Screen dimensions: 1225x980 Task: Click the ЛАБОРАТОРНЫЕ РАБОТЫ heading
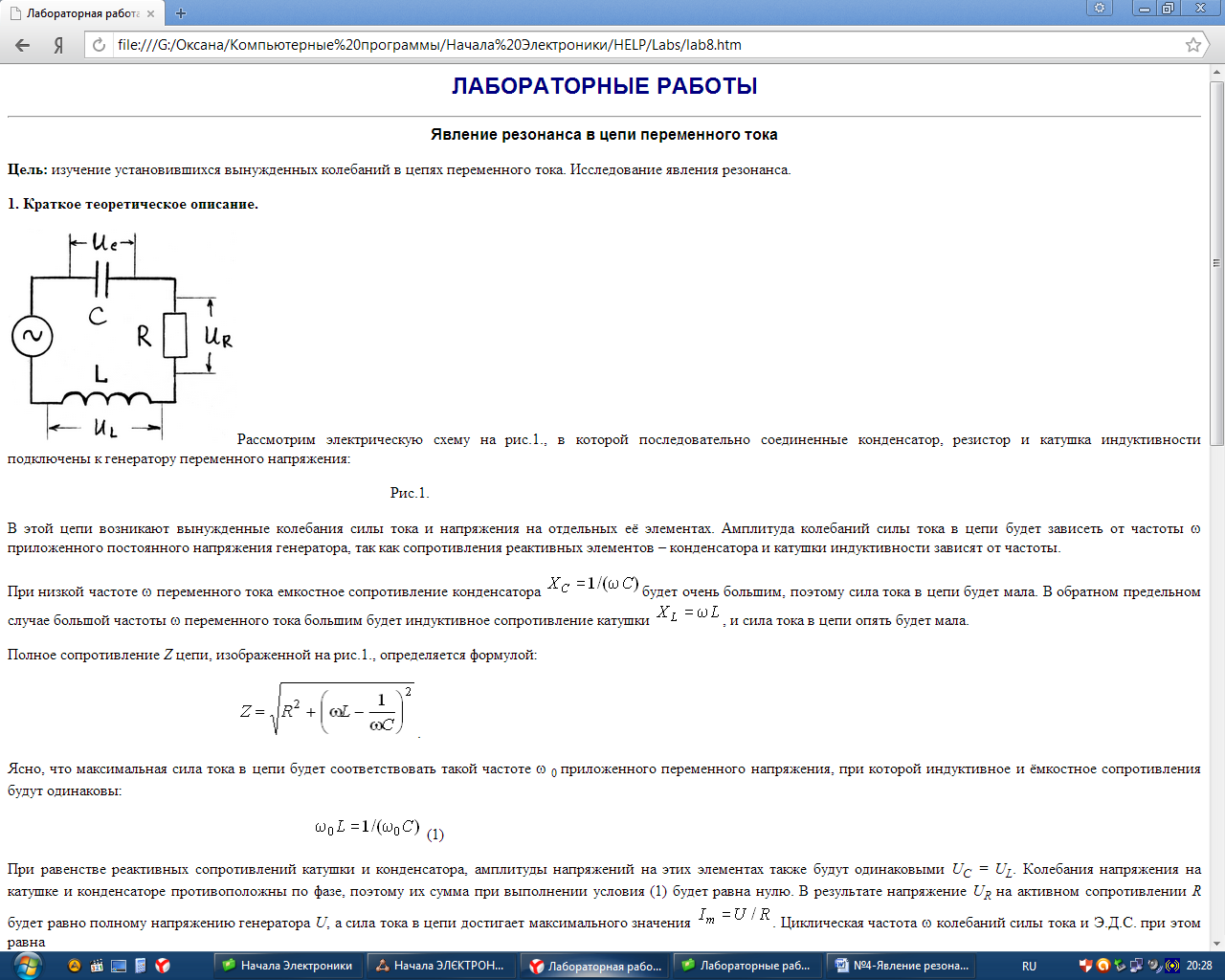point(605,86)
